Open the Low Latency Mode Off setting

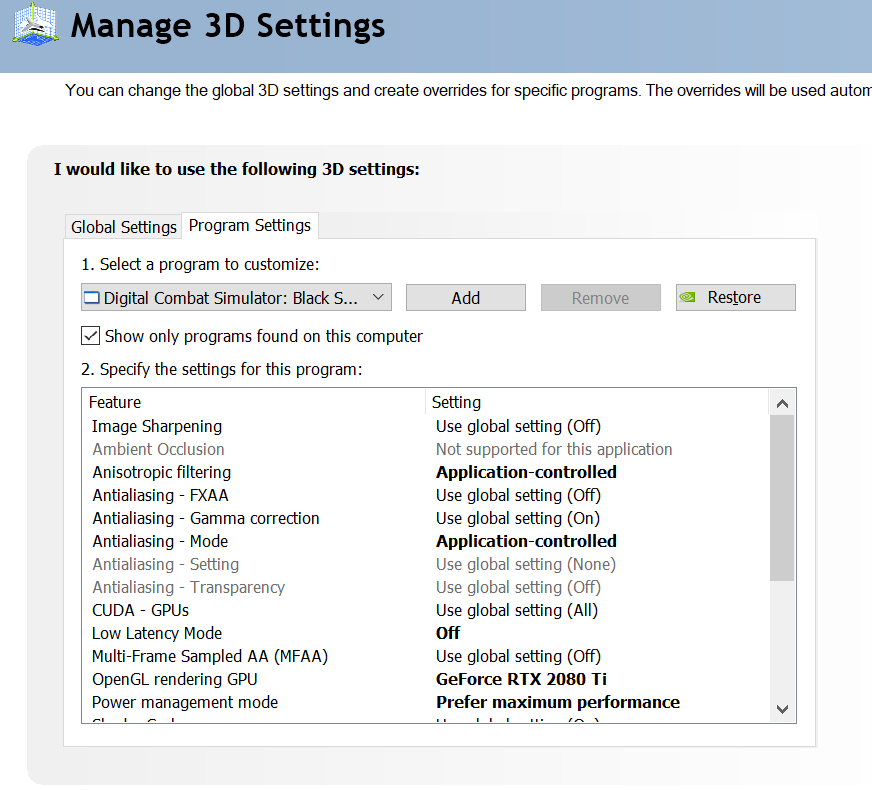(x=448, y=633)
